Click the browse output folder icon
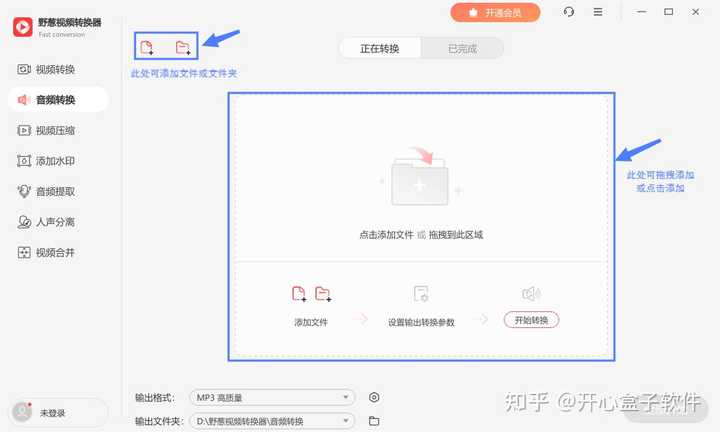 (374, 421)
